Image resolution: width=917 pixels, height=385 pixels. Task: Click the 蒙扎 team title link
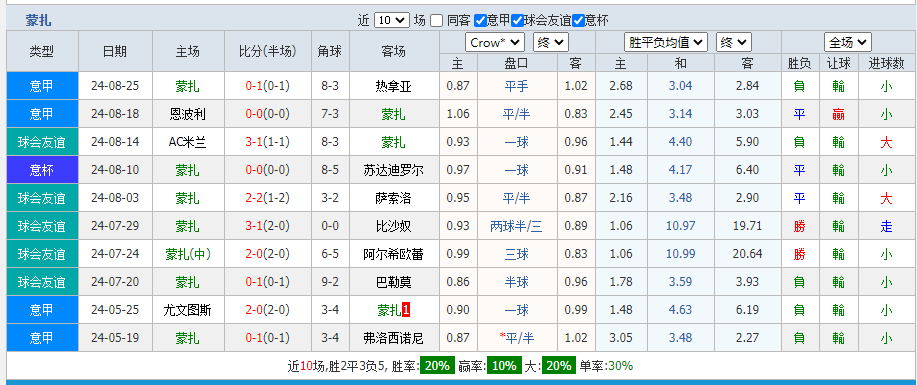[38, 21]
